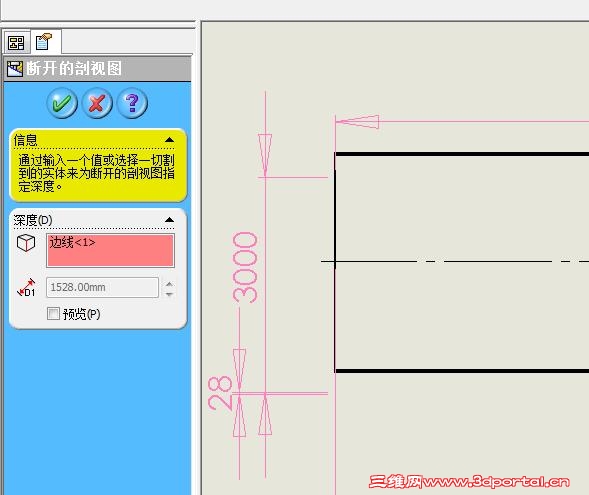Click the bottom thick edge of the part

tap(462, 371)
